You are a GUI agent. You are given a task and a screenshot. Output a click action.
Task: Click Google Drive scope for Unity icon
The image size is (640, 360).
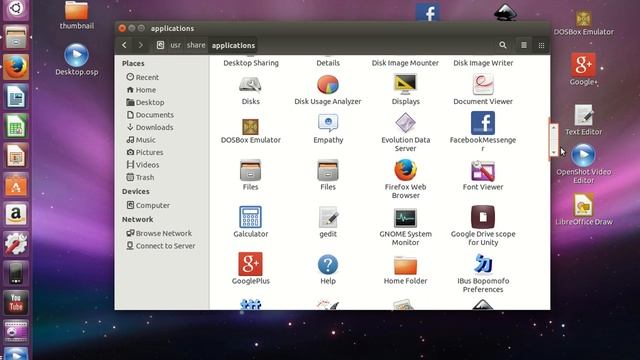click(x=483, y=217)
